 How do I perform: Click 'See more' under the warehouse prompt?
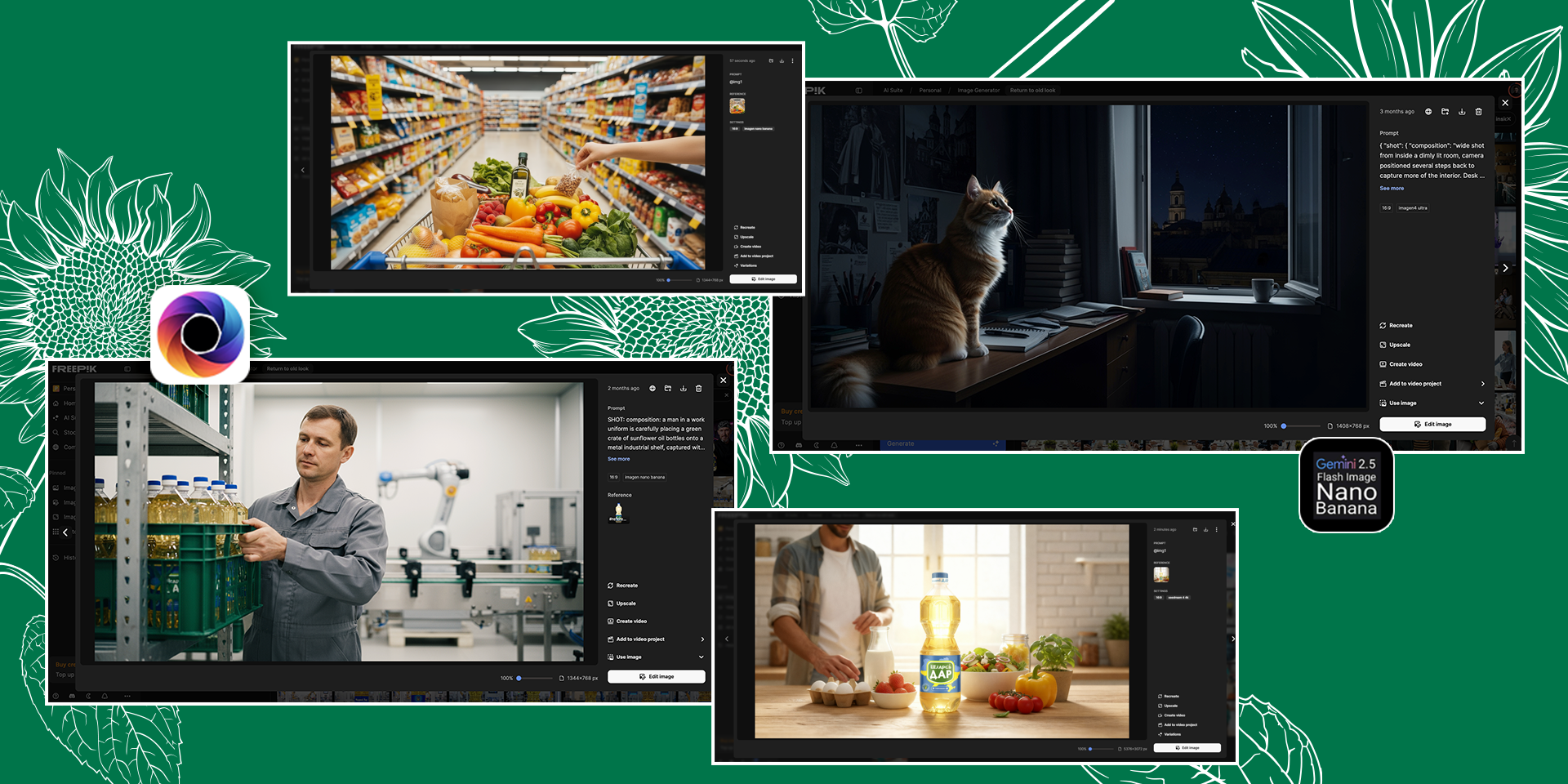click(618, 459)
